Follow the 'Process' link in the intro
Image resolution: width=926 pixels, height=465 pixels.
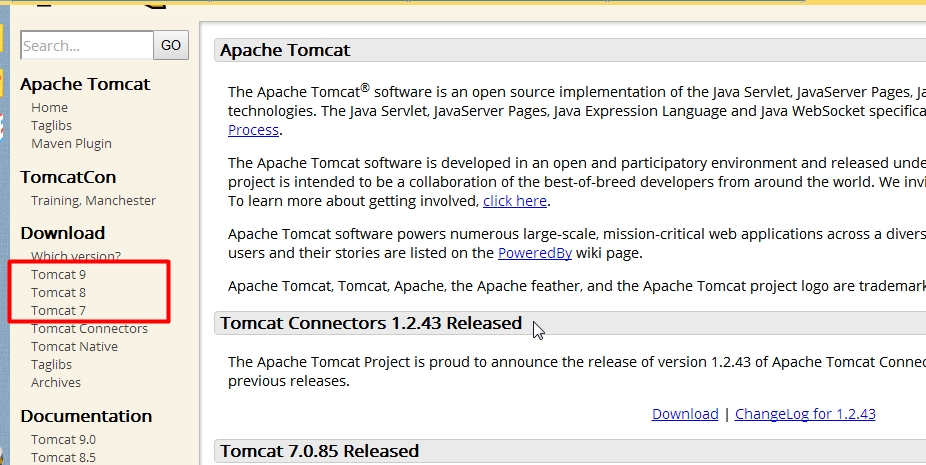(x=253, y=130)
